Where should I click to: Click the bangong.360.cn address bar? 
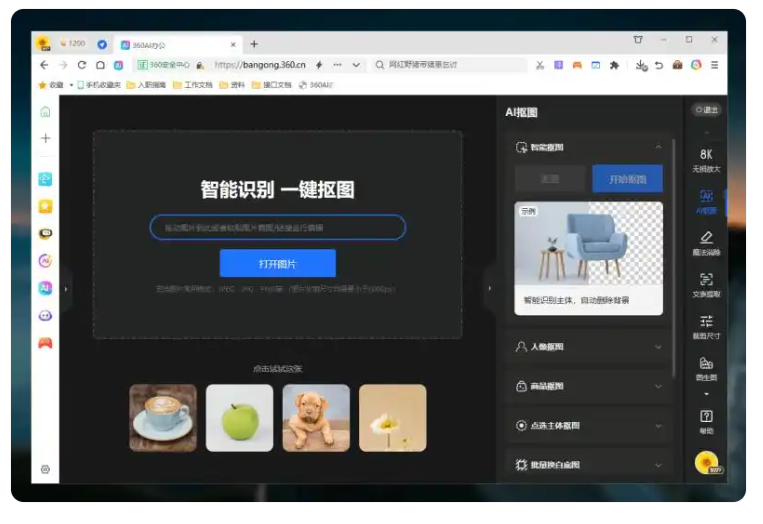coord(260,65)
